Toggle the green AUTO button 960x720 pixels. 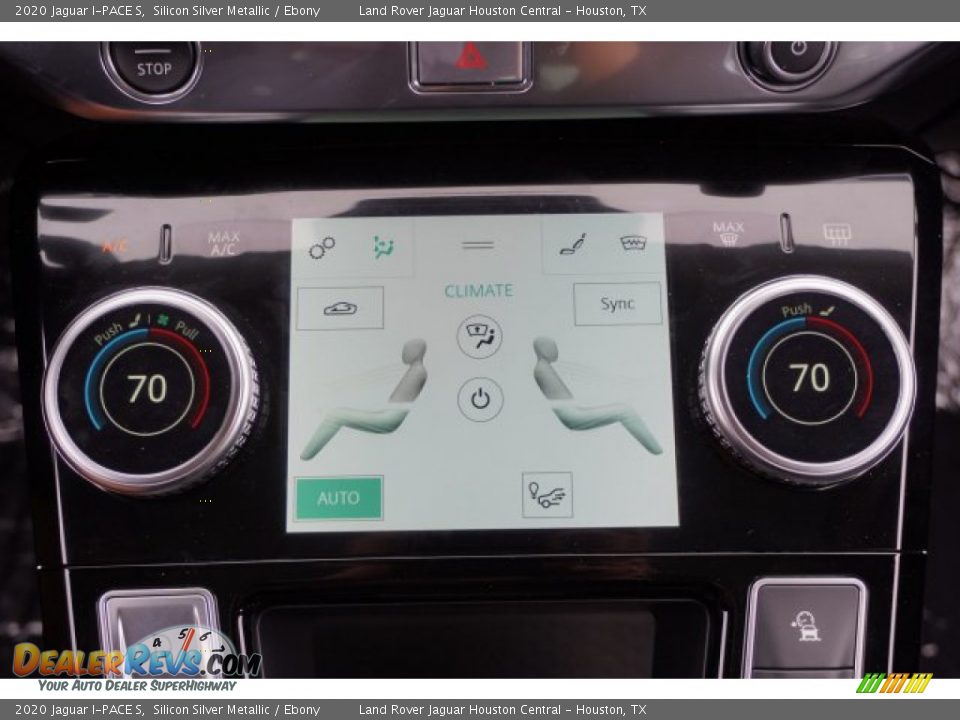point(339,498)
